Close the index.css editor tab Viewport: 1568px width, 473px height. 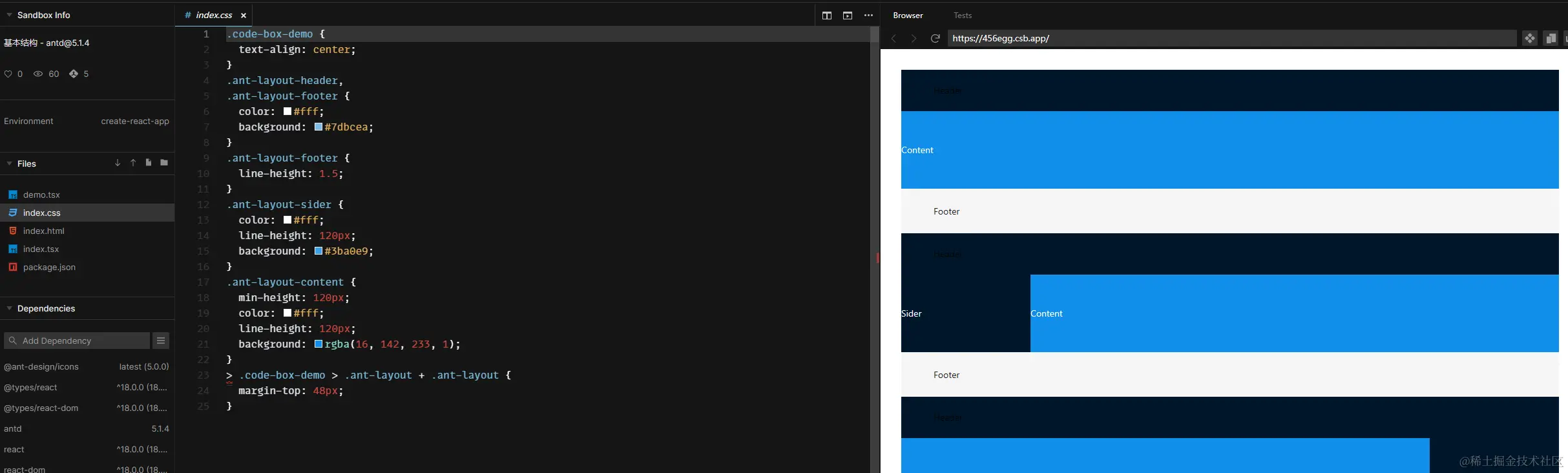pyautogui.click(x=244, y=16)
